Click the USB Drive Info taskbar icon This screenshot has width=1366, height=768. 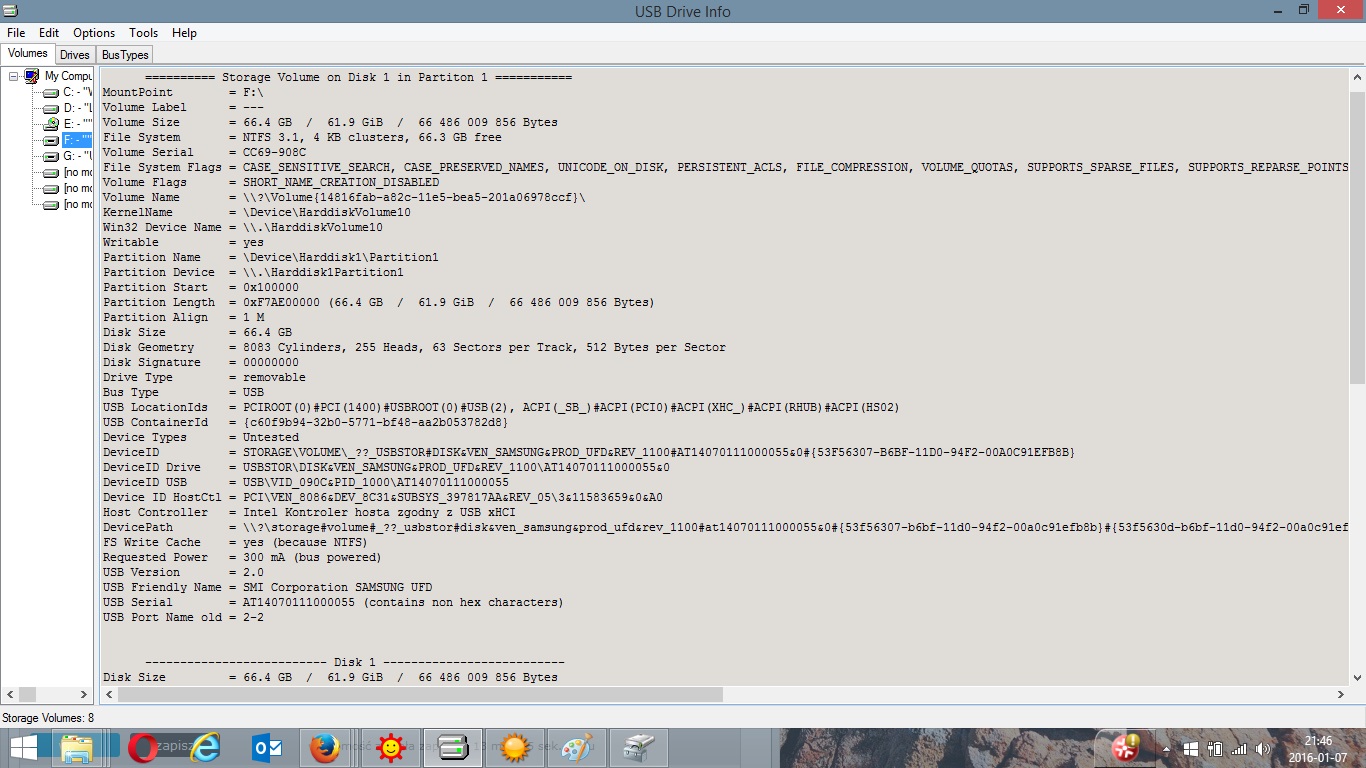pyautogui.click(x=452, y=747)
